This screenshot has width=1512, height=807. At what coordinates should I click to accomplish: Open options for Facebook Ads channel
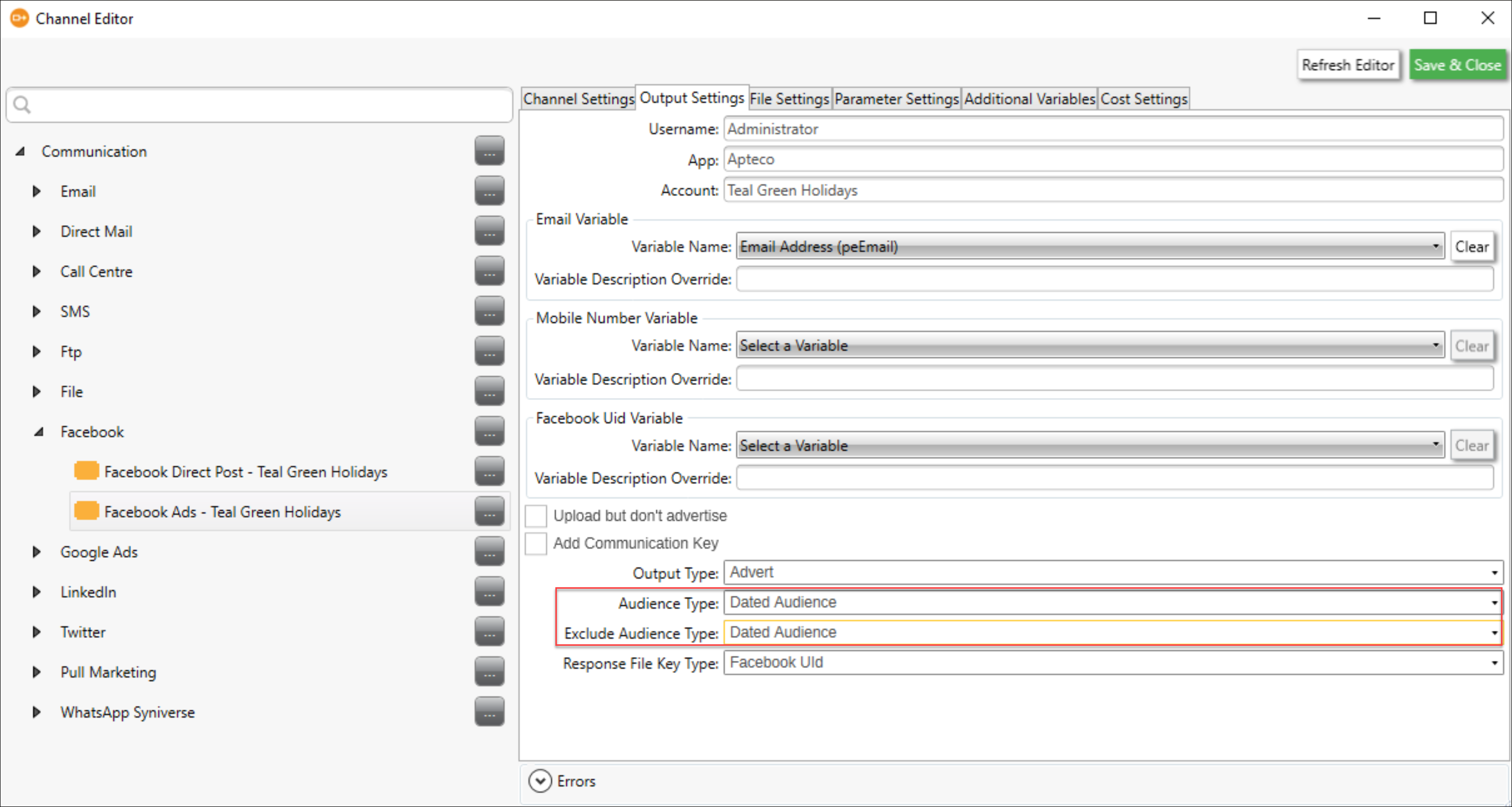click(489, 512)
